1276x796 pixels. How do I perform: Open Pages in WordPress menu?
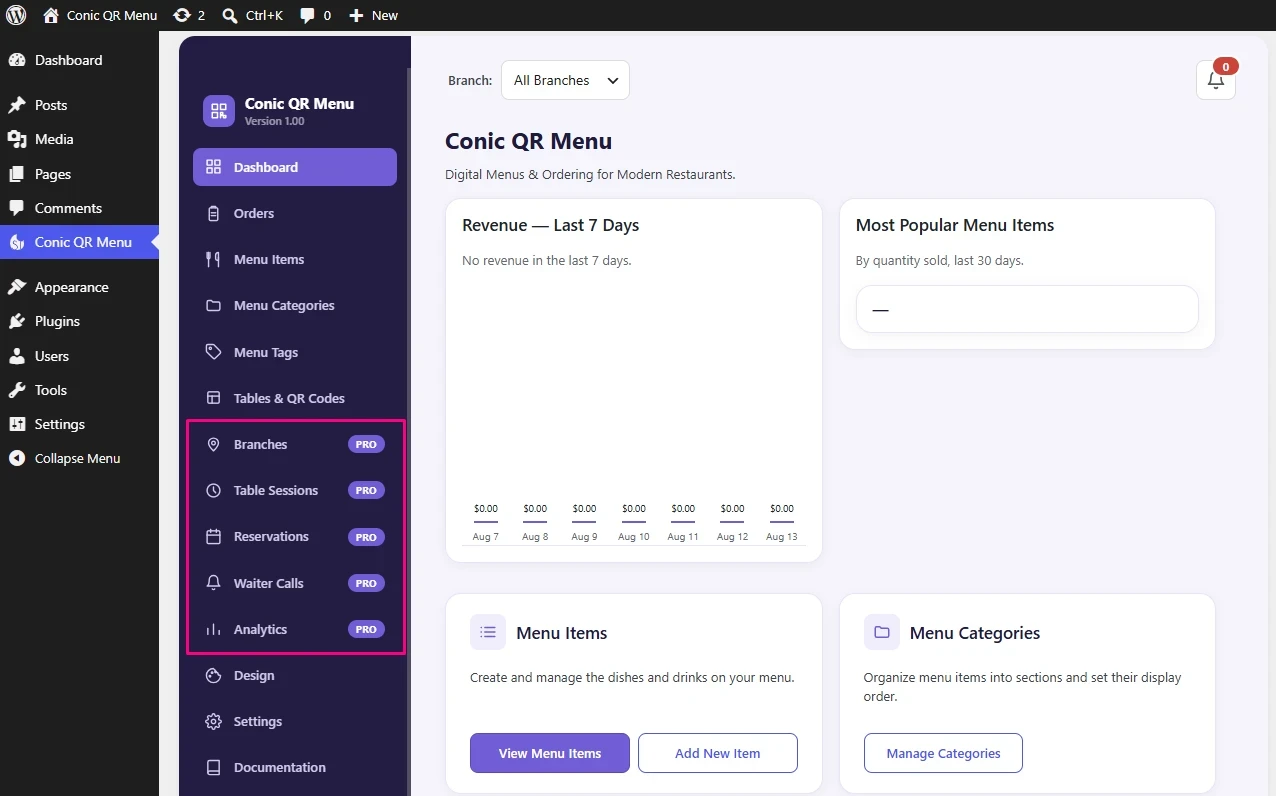(80, 174)
